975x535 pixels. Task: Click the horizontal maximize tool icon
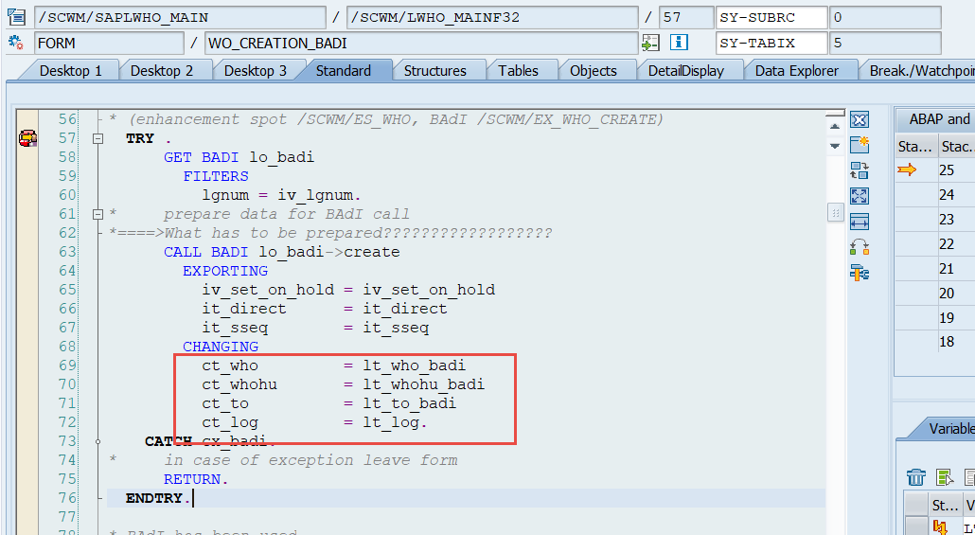click(x=859, y=221)
